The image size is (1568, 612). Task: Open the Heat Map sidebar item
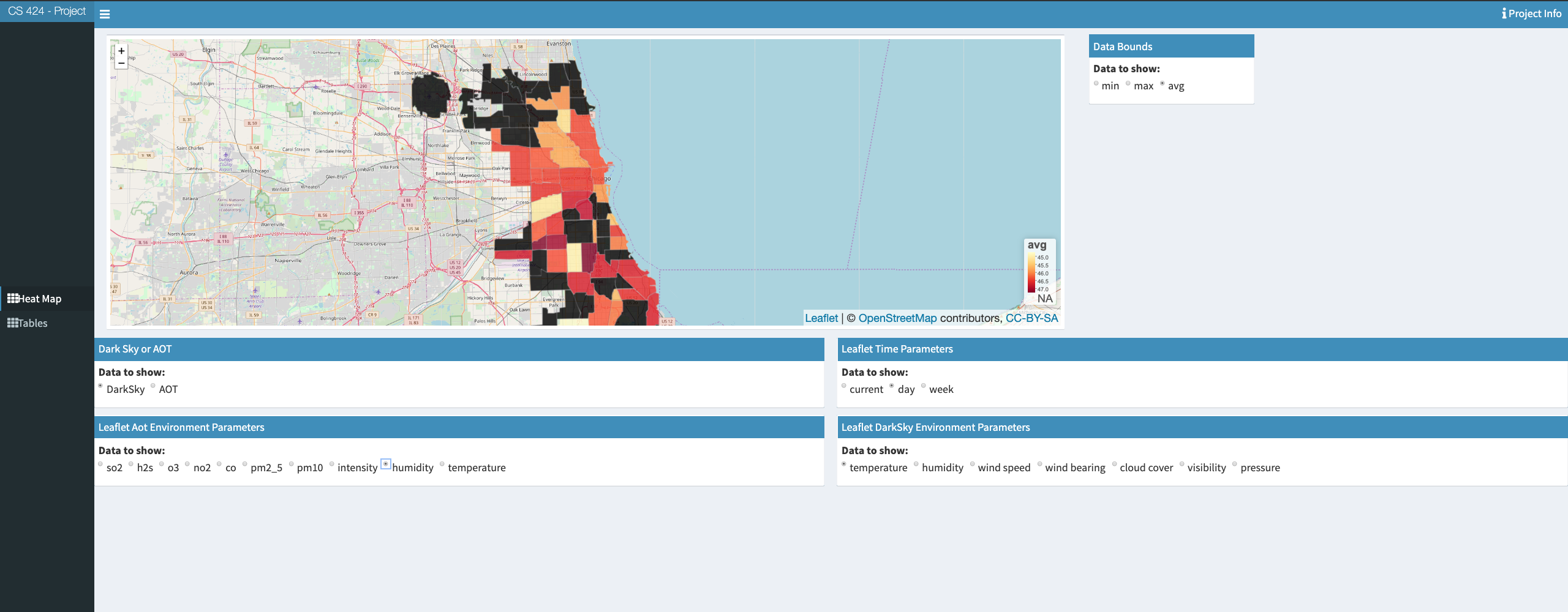(x=47, y=299)
